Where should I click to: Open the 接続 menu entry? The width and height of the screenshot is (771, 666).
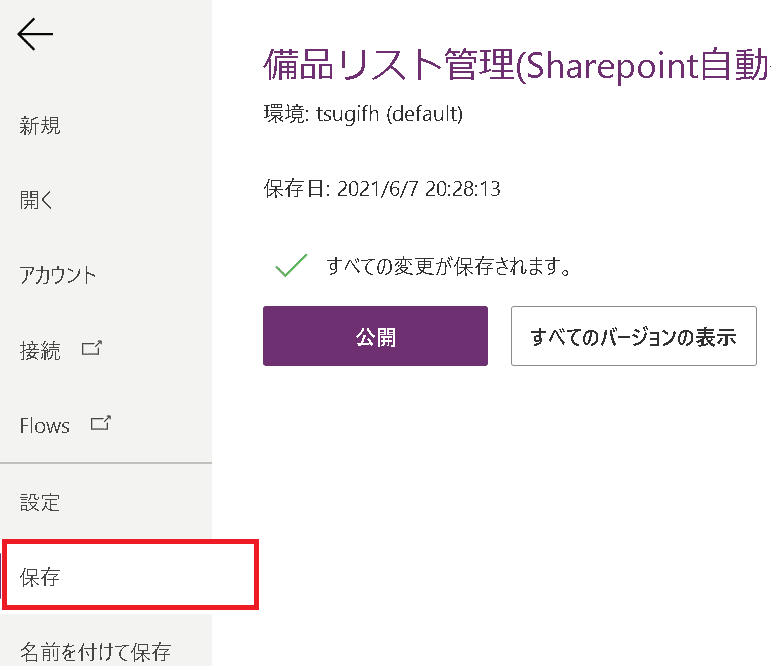[x=40, y=351]
